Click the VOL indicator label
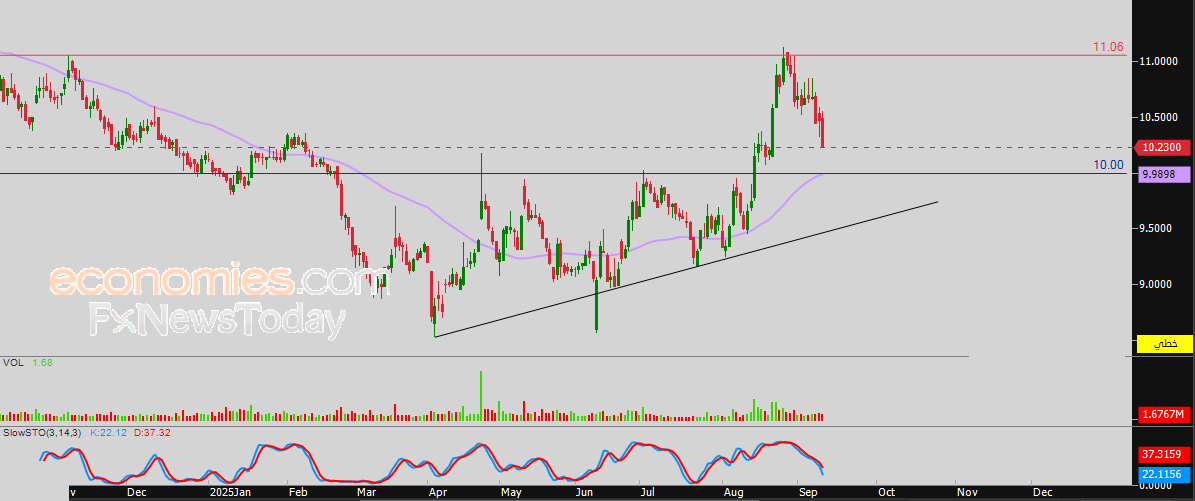The width and height of the screenshot is (1195, 501). pyautogui.click(x=13, y=363)
